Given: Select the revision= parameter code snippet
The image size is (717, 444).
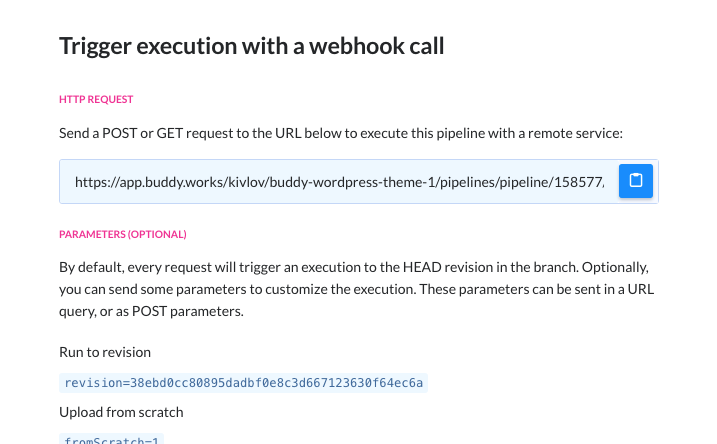Looking at the screenshot, I should tap(243, 383).
